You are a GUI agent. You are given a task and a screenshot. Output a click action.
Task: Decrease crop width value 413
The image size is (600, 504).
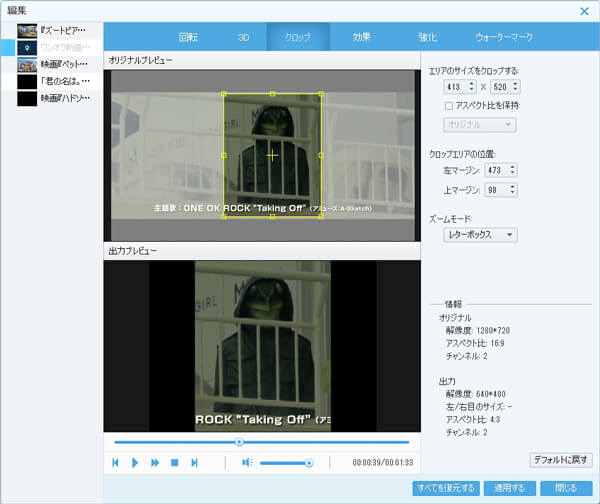472,90
